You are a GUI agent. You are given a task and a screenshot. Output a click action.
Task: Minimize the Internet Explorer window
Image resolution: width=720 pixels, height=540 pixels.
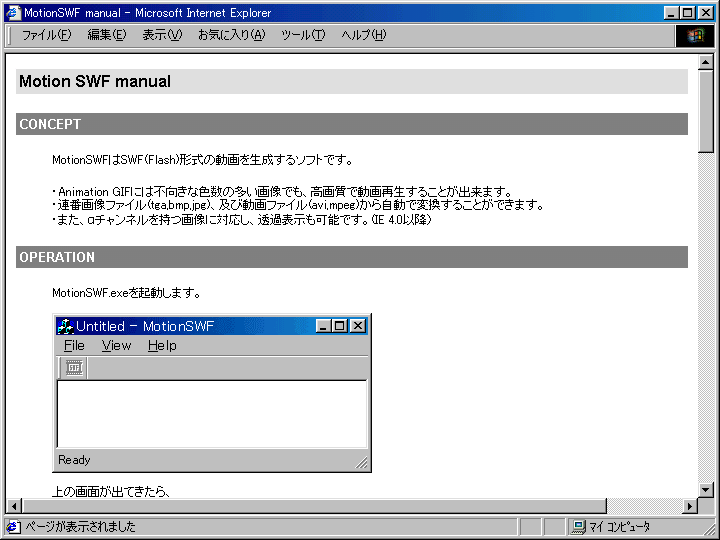click(x=672, y=13)
